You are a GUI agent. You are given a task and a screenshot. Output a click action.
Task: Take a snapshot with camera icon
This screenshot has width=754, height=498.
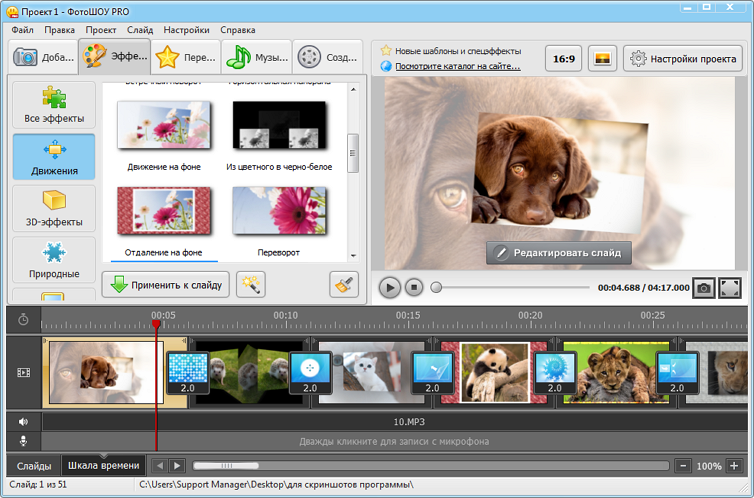pos(704,288)
